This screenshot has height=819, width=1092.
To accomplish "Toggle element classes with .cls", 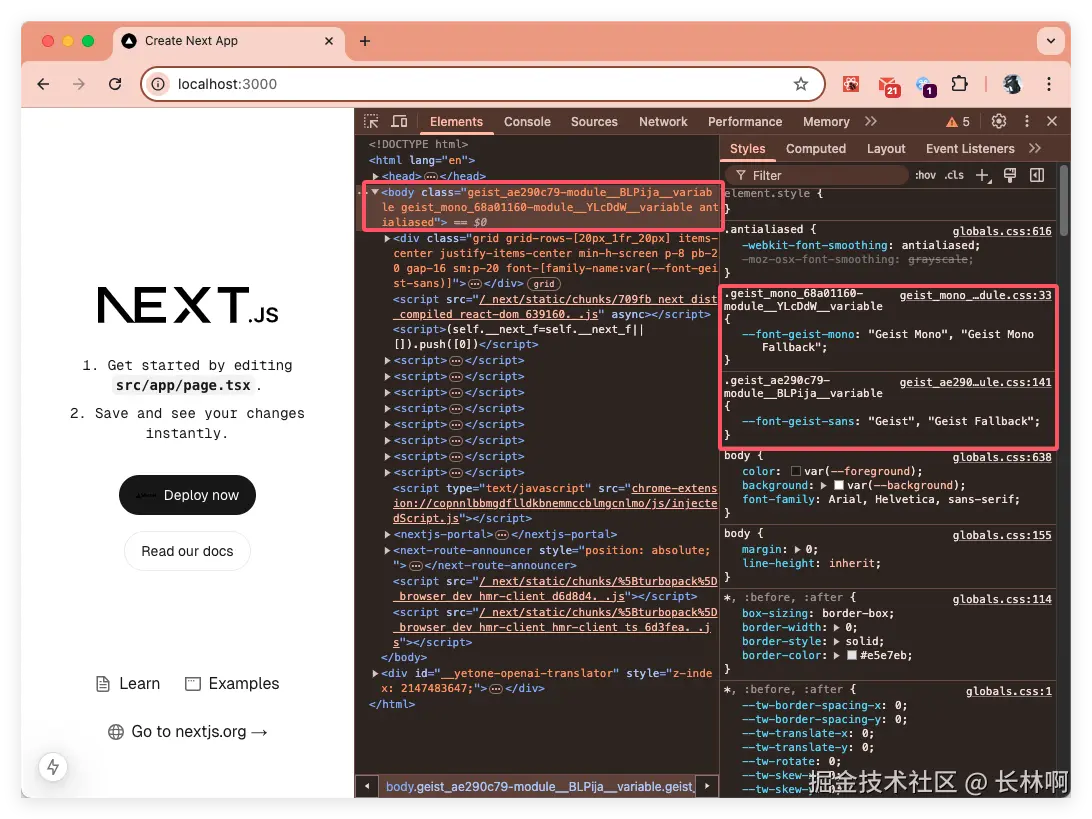I will tap(954, 176).
